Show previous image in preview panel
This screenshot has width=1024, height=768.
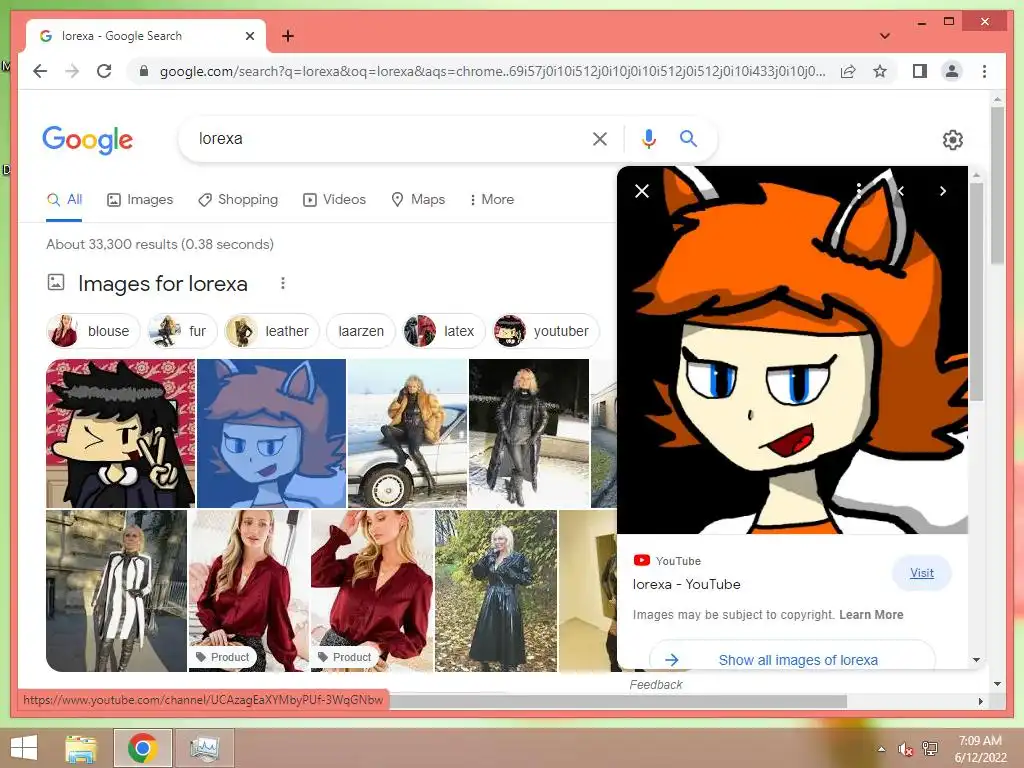(x=901, y=191)
